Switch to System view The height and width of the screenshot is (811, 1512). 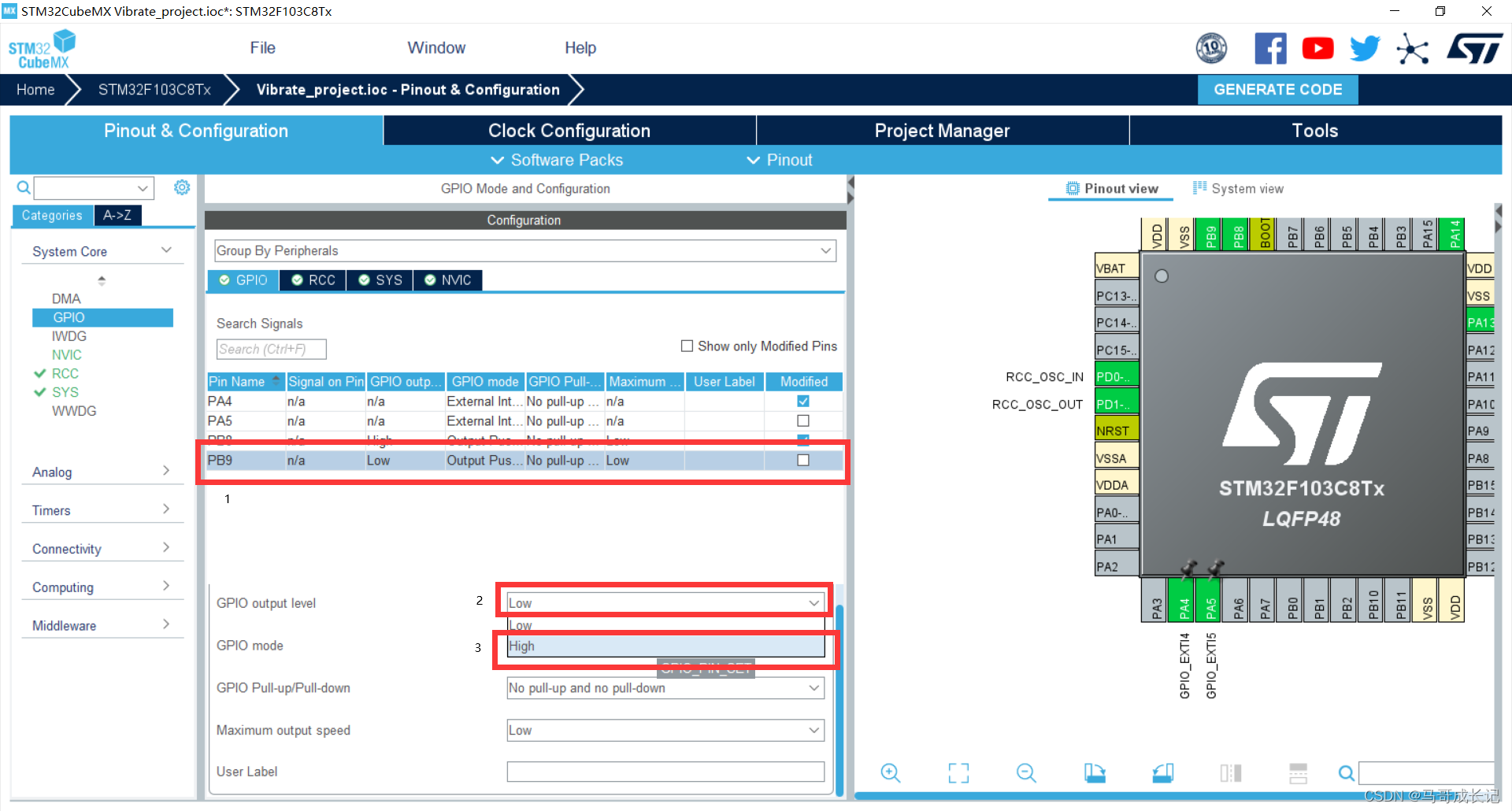[x=1238, y=188]
